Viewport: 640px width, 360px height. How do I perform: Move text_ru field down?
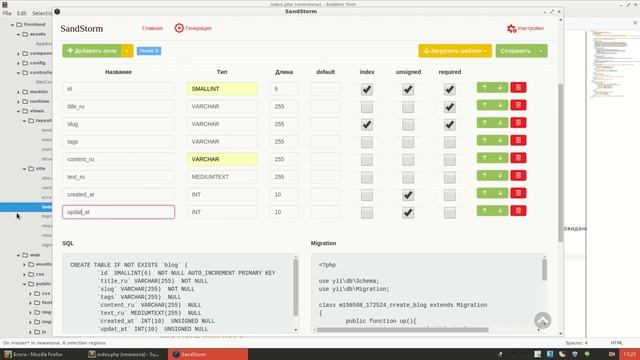tap(500, 175)
